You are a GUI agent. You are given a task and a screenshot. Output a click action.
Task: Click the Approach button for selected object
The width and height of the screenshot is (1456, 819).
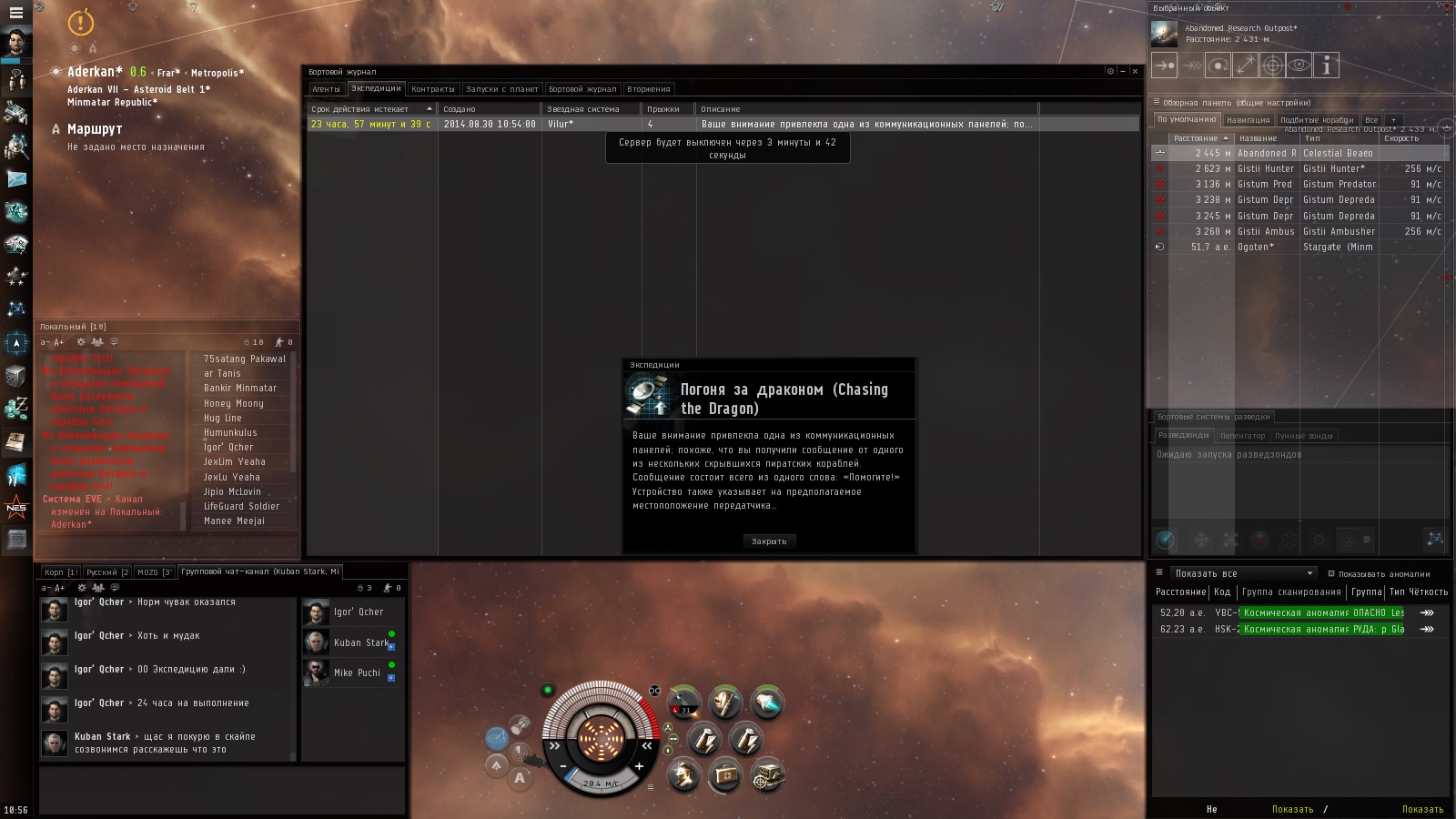click(1164, 66)
